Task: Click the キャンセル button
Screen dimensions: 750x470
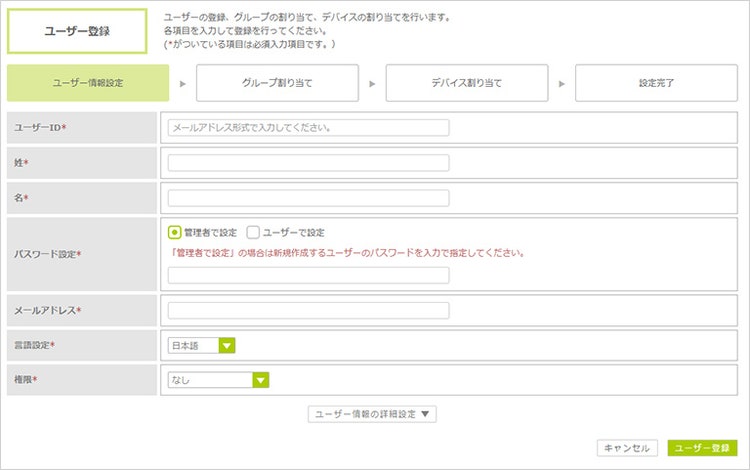Action: pyautogui.click(x=627, y=448)
